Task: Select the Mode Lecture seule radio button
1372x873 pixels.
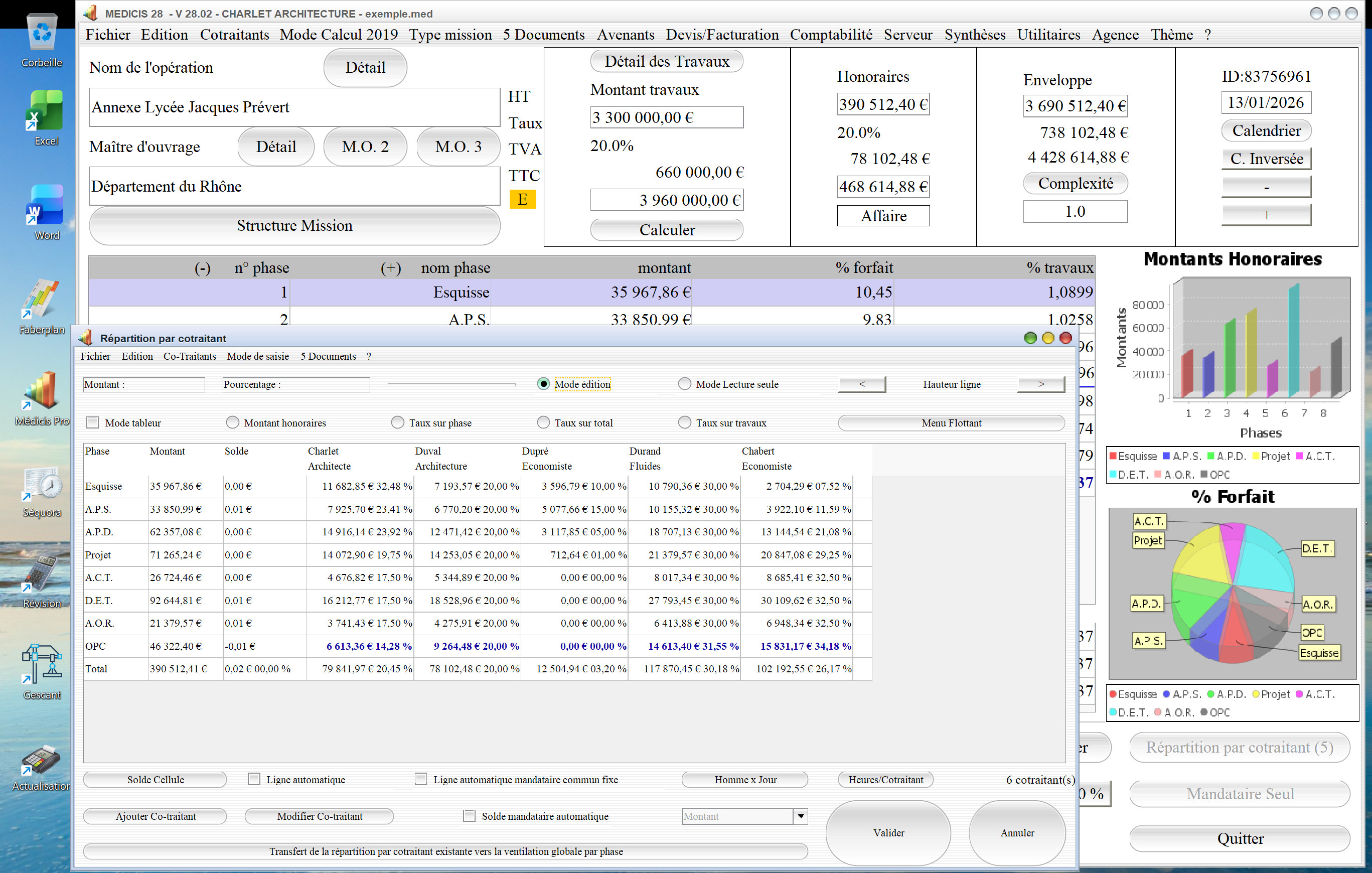Action: 684,384
